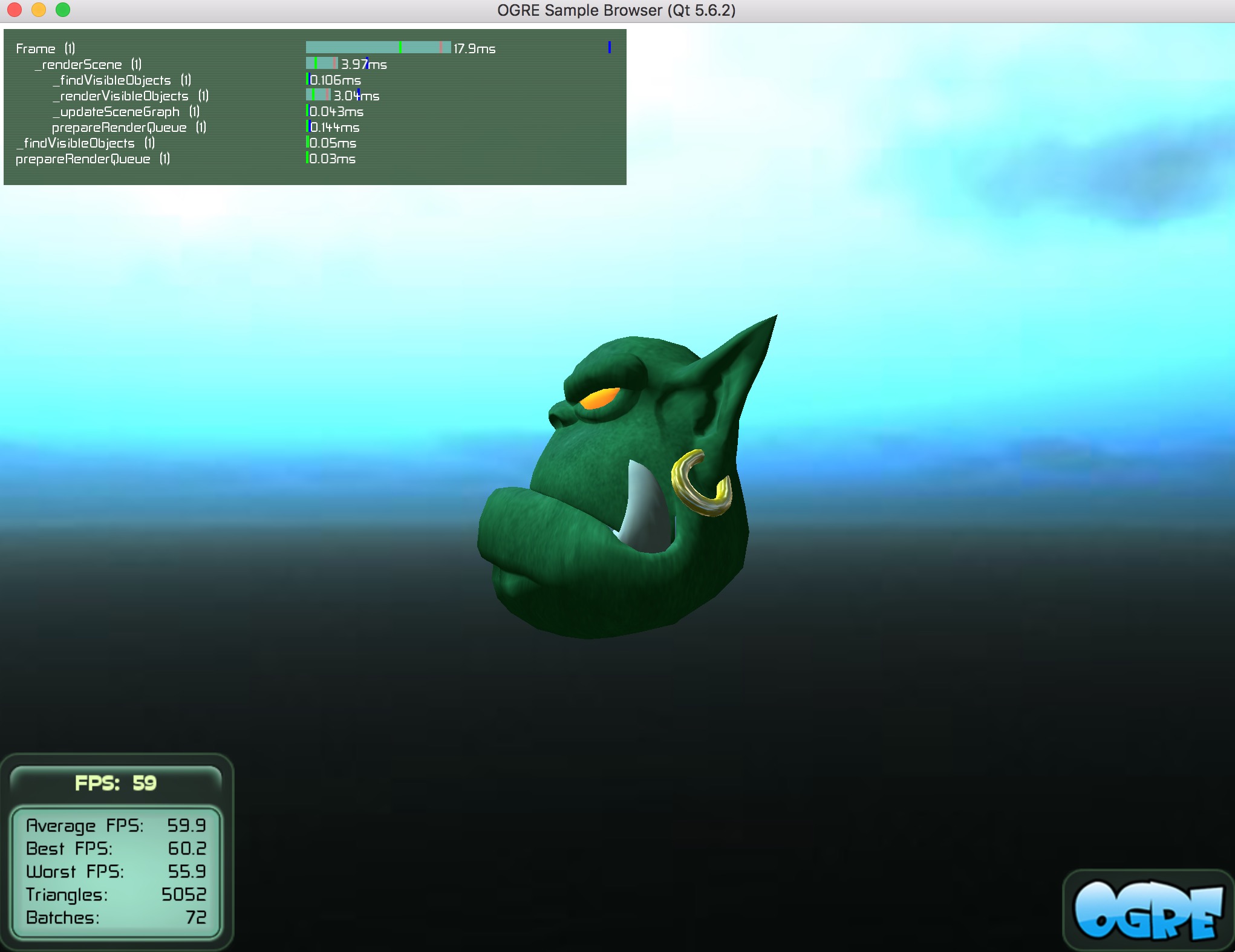Click the Worst FPS stat row
Image resolution: width=1235 pixels, height=952 pixels.
click(116, 872)
